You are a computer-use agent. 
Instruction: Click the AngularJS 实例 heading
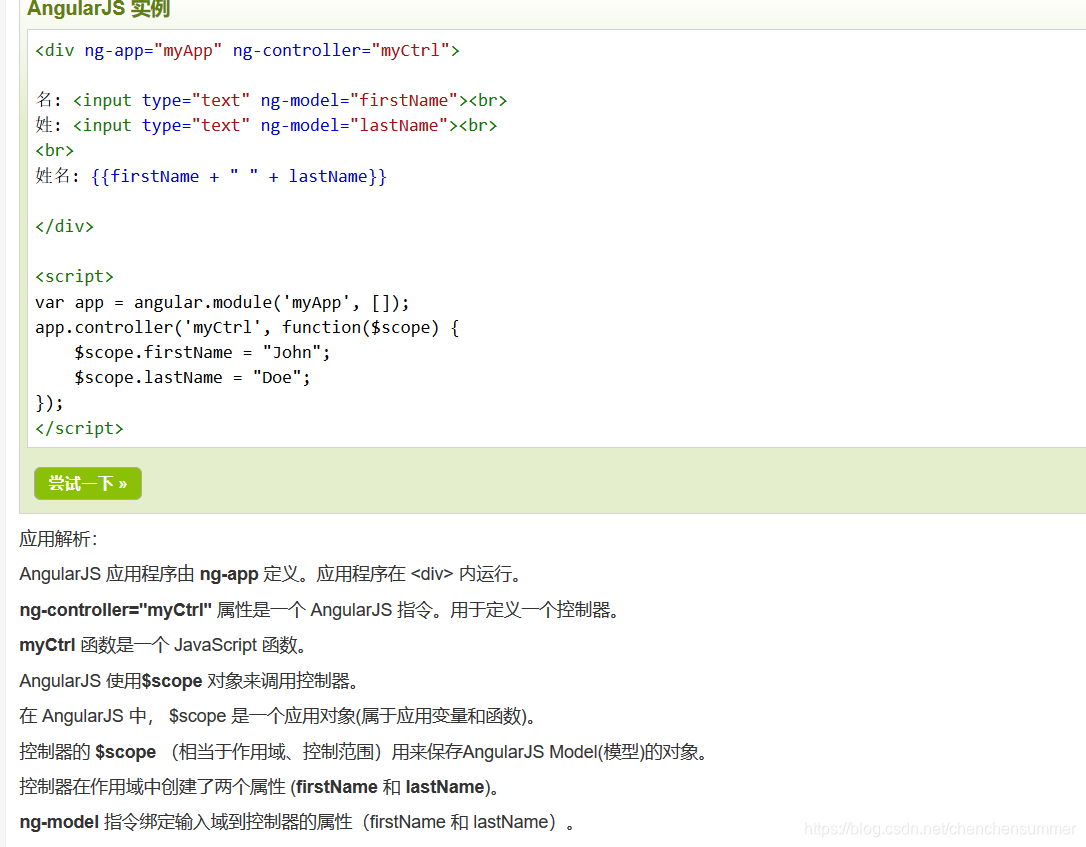[98, 9]
